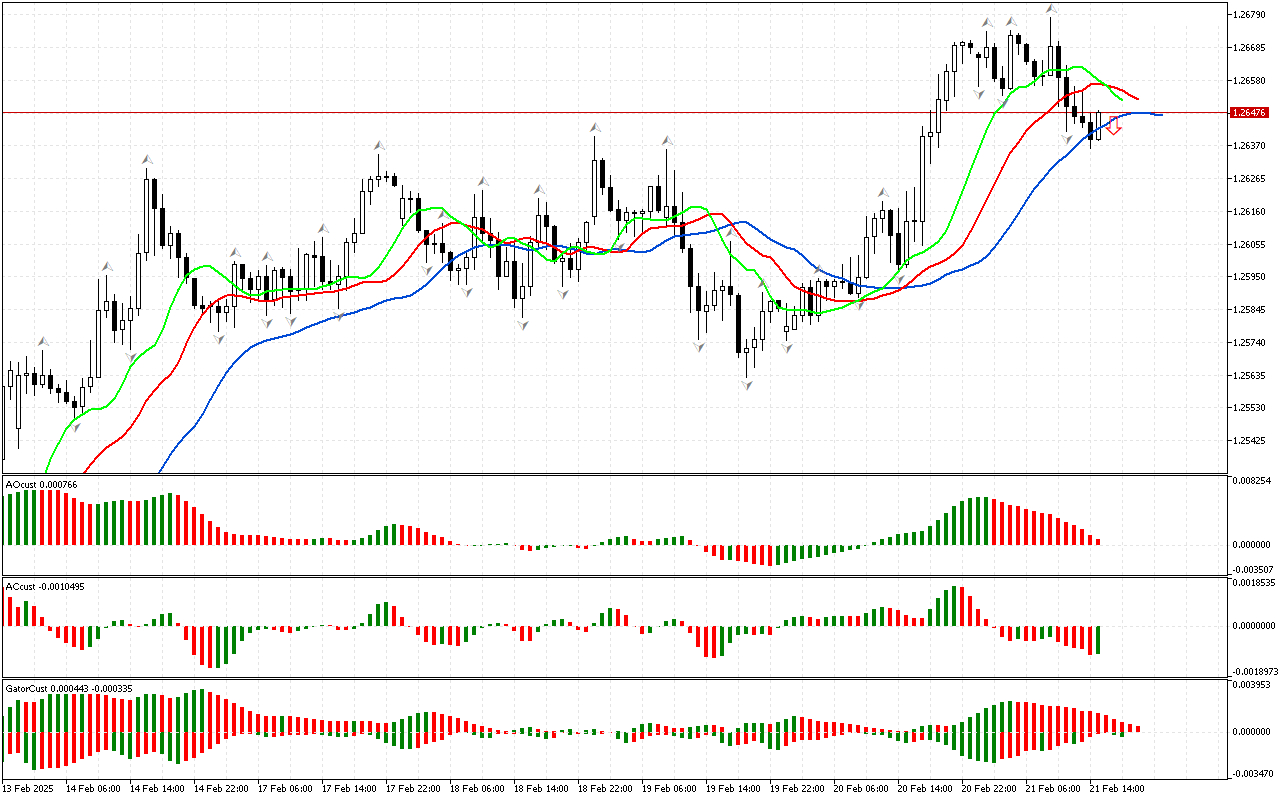This screenshot has width=1280, height=800.
Task: Click the 17 Feb 14:00 time label
Action: 349,789
